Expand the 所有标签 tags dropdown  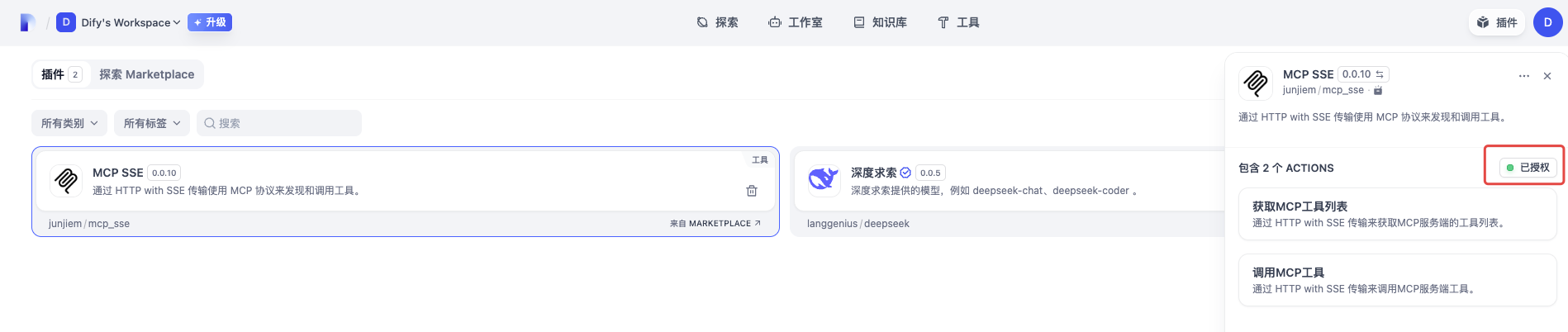(152, 123)
